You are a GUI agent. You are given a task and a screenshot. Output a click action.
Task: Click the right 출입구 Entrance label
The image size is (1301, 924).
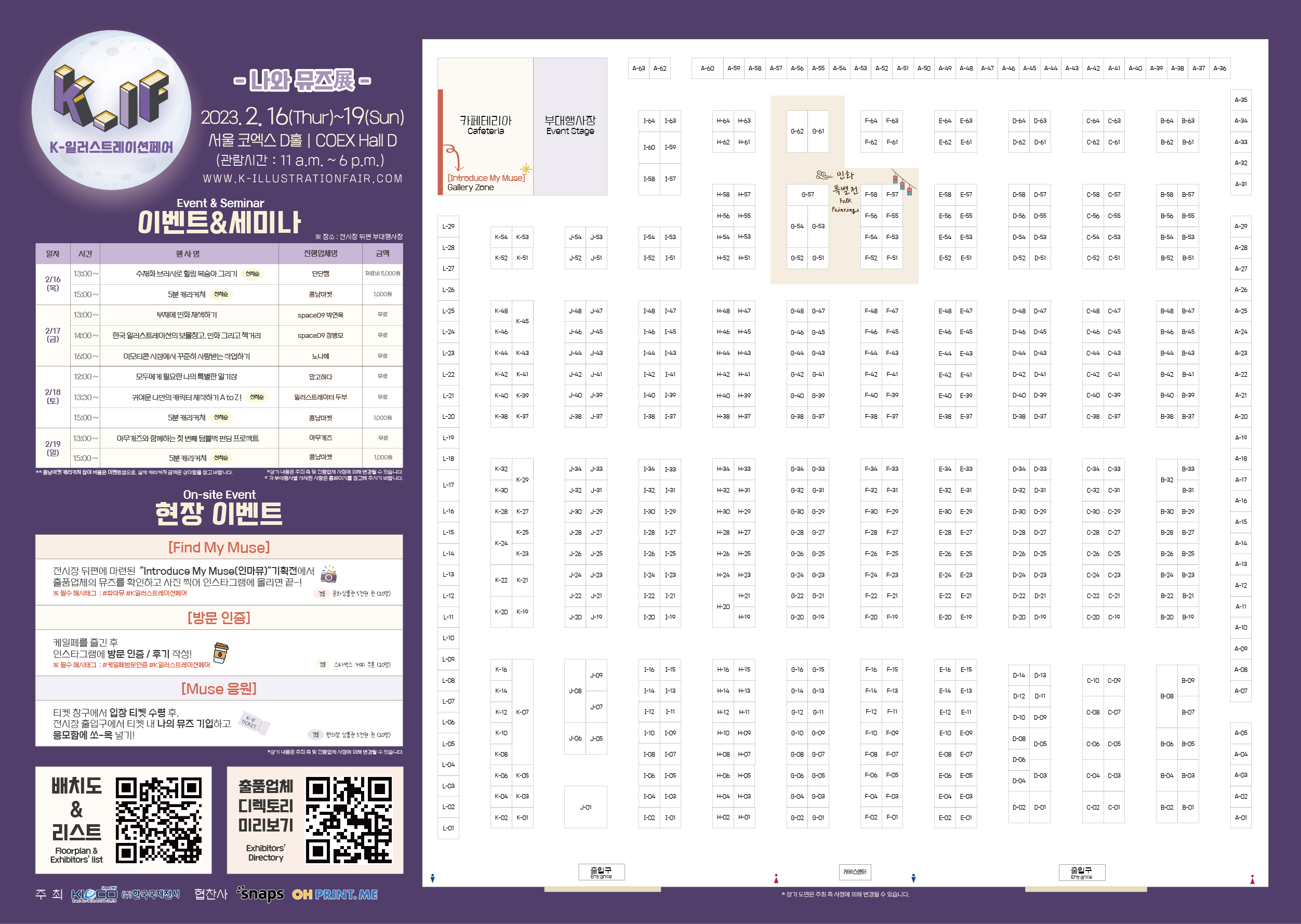tap(1081, 872)
